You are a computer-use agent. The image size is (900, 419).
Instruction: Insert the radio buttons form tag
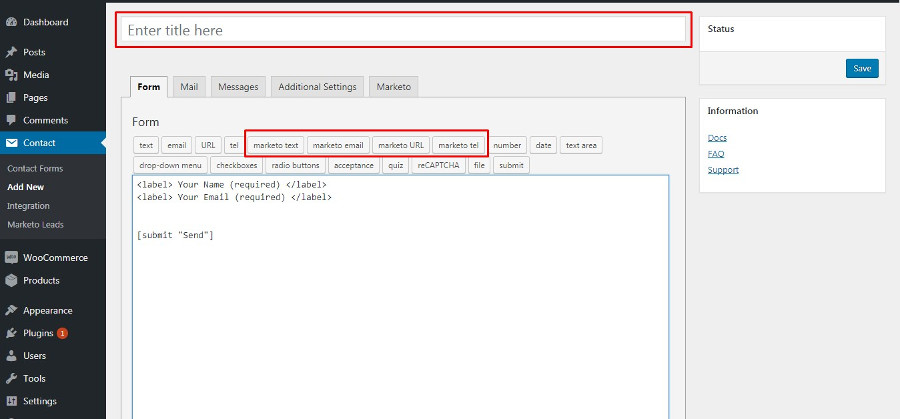(295, 165)
